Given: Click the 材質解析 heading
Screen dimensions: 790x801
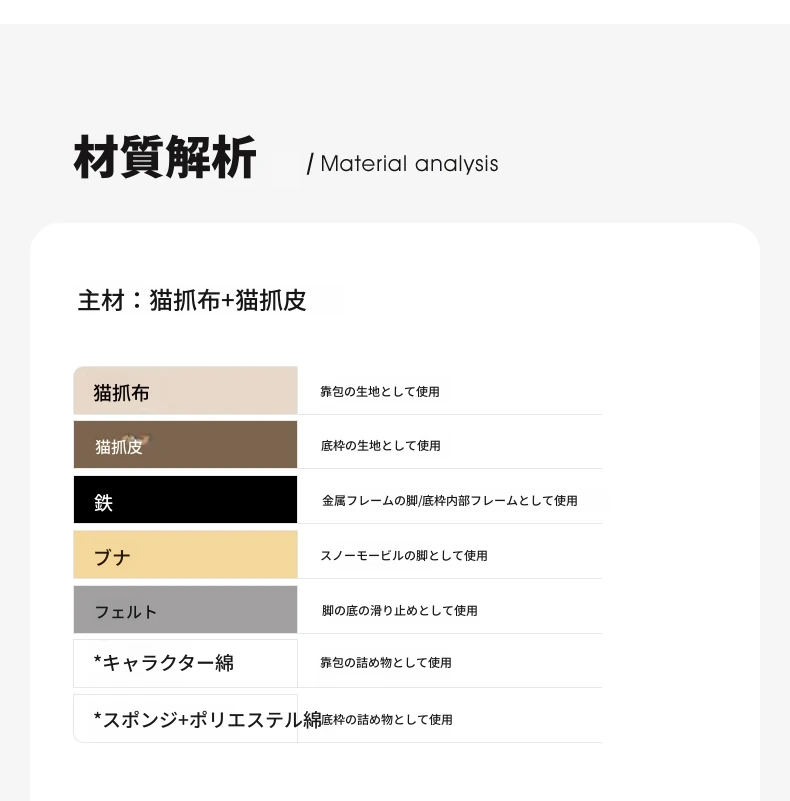Looking at the screenshot, I should pos(165,157).
